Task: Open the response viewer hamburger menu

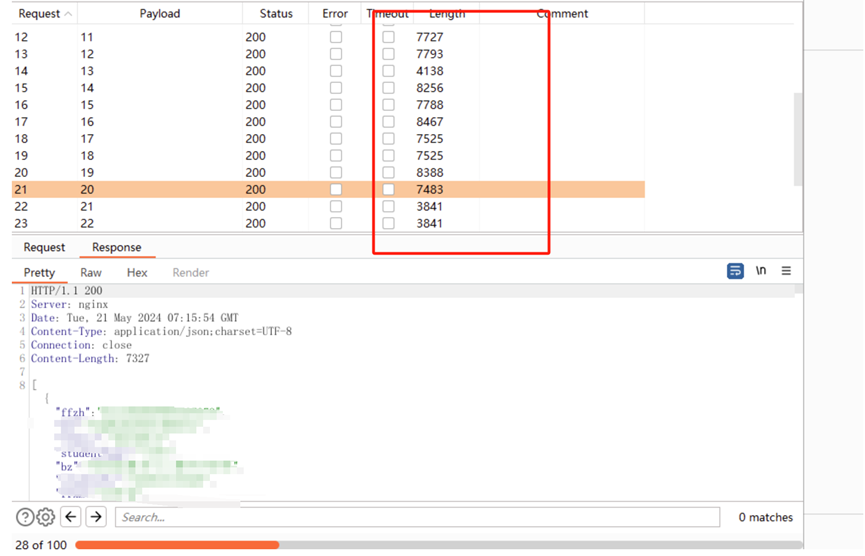Action: click(x=786, y=271)
